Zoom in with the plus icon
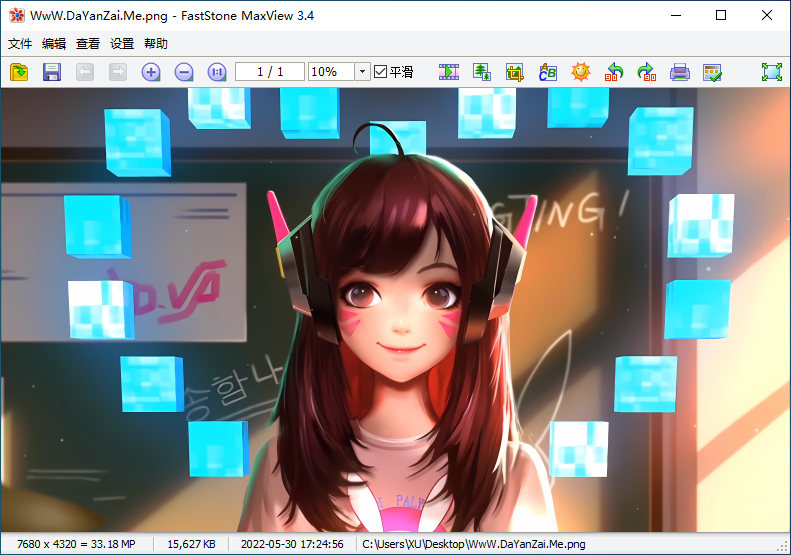The height and width of the screenshot is (555, 791). click(151, 72)
